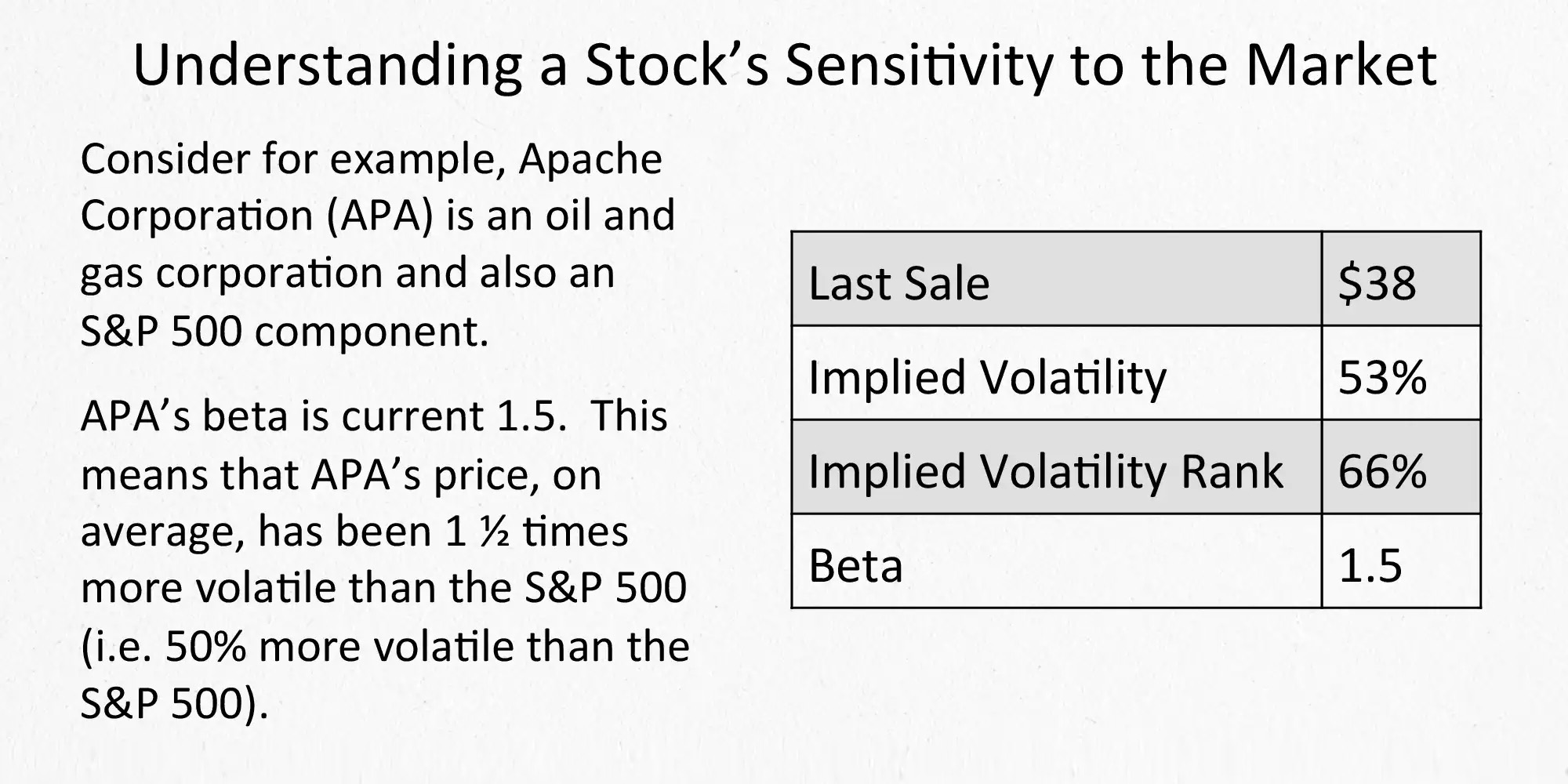Click the ½ fraction symbol in the text
The image size is (1568, 784).
pyautogui.click(x=494, y=532)
